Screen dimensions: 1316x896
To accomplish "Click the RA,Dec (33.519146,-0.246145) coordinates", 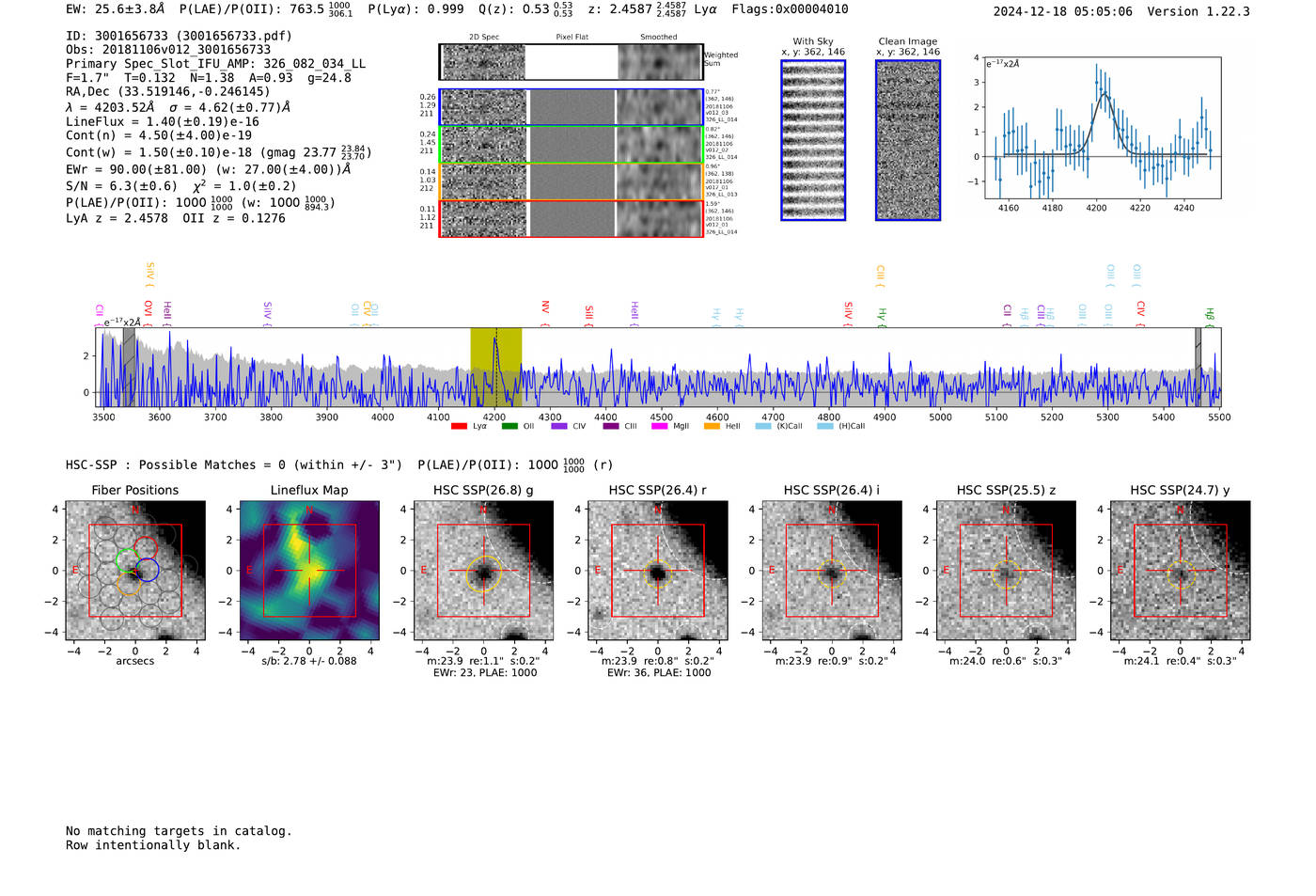I will [167, 92].
